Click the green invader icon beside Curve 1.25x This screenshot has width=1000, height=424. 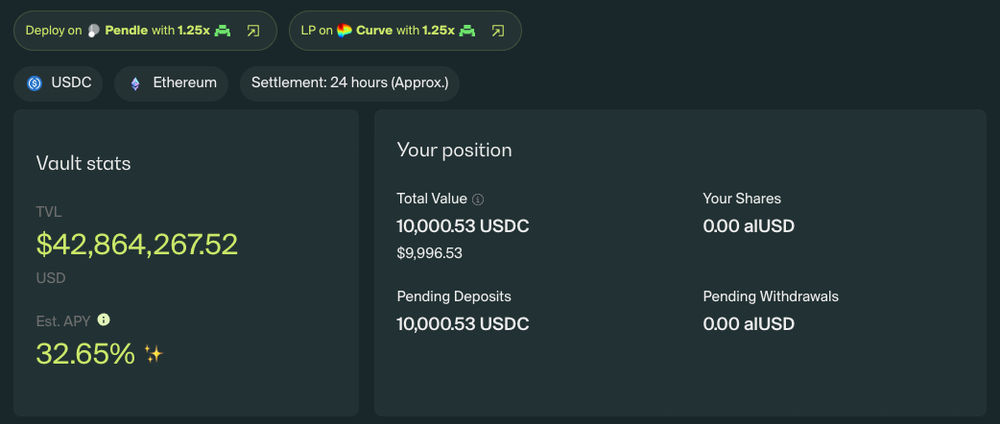click(467, 31)
